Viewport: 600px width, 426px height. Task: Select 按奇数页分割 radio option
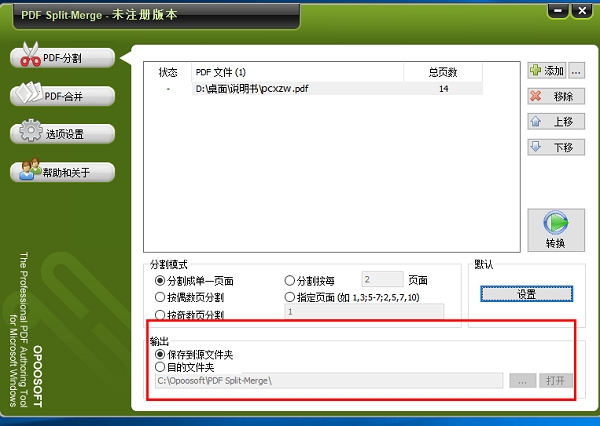[189, 315]
